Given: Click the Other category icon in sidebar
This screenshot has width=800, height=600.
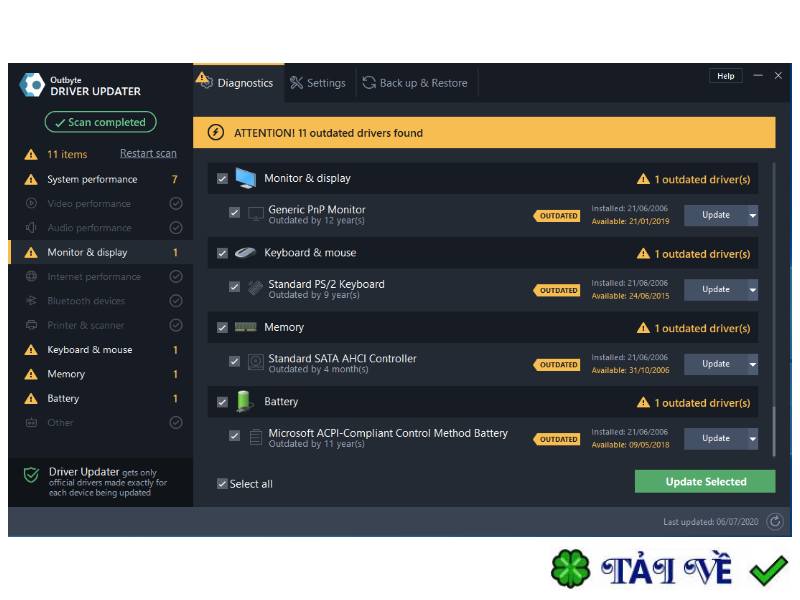Looking at the screenshot, I should pos(31,422).
